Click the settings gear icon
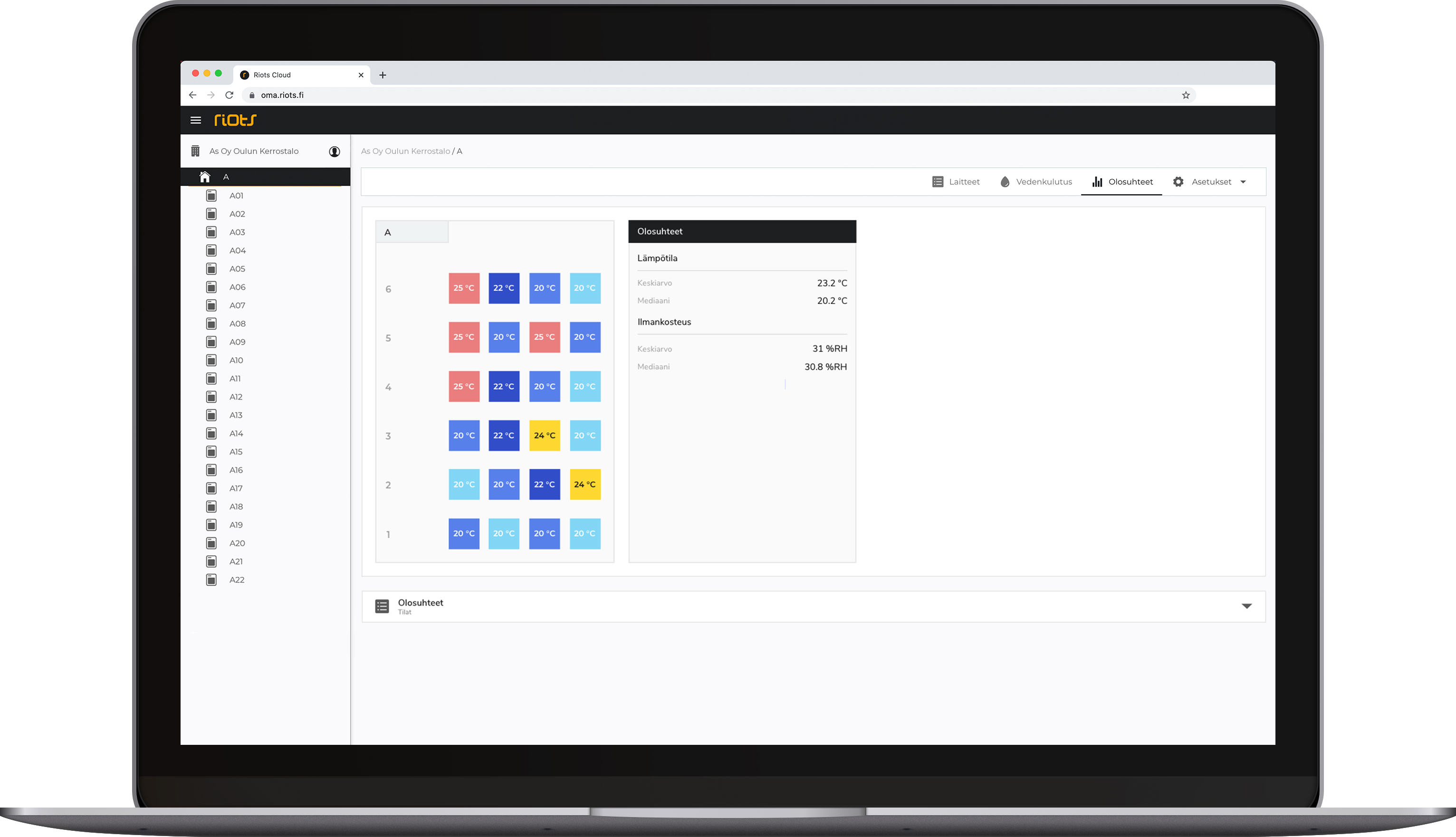This screenshot has height=837, width=1456. 1178,181
